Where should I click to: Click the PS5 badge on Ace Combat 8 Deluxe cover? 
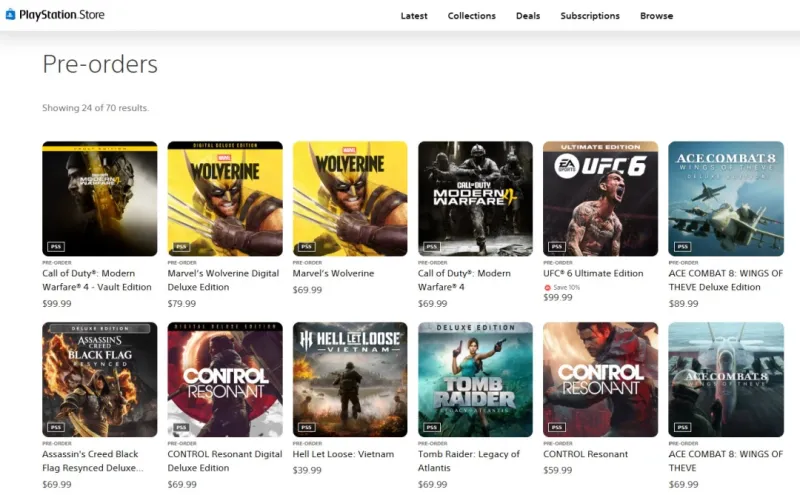(x=683, y=246)
